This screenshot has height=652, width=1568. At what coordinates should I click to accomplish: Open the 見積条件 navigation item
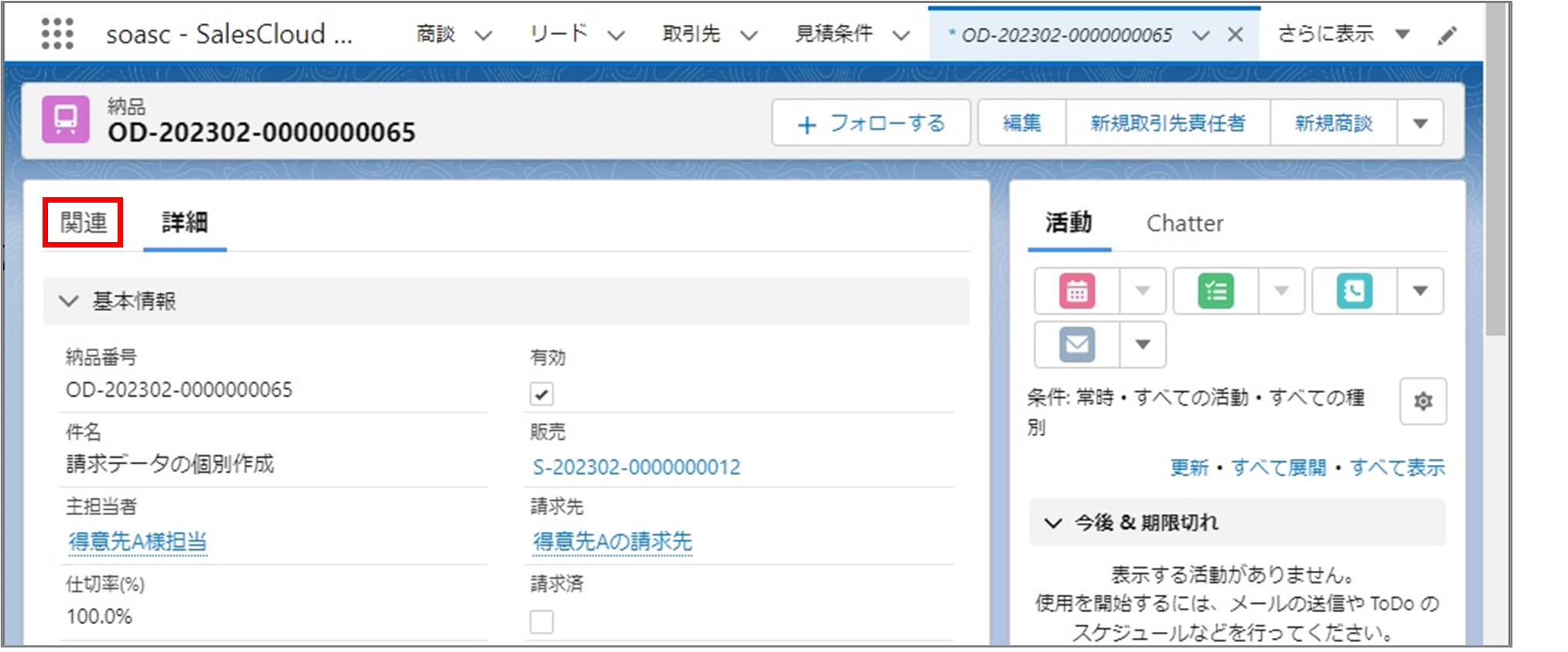pos(834,34)
